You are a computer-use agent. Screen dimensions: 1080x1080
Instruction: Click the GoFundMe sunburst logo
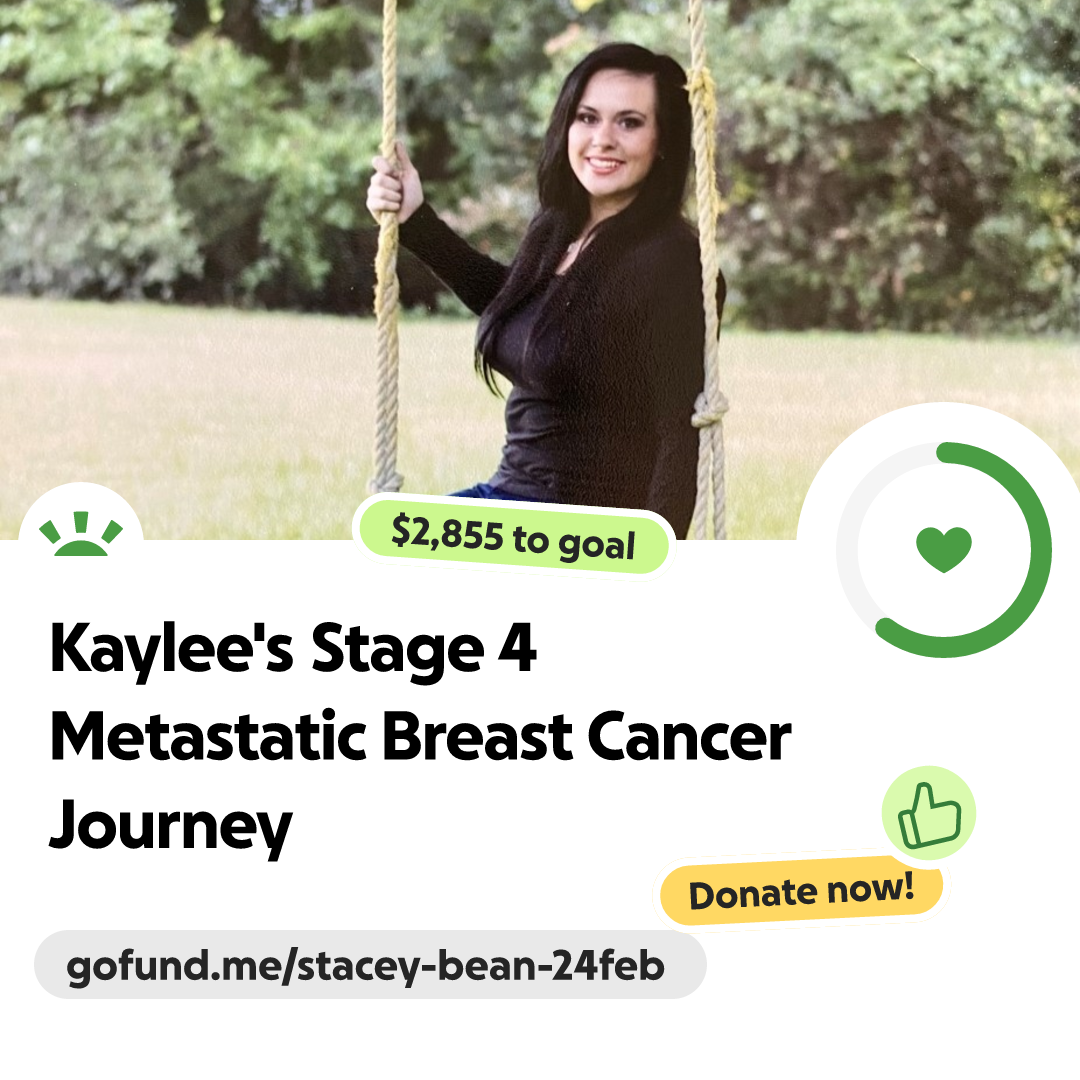pos(81,534)
